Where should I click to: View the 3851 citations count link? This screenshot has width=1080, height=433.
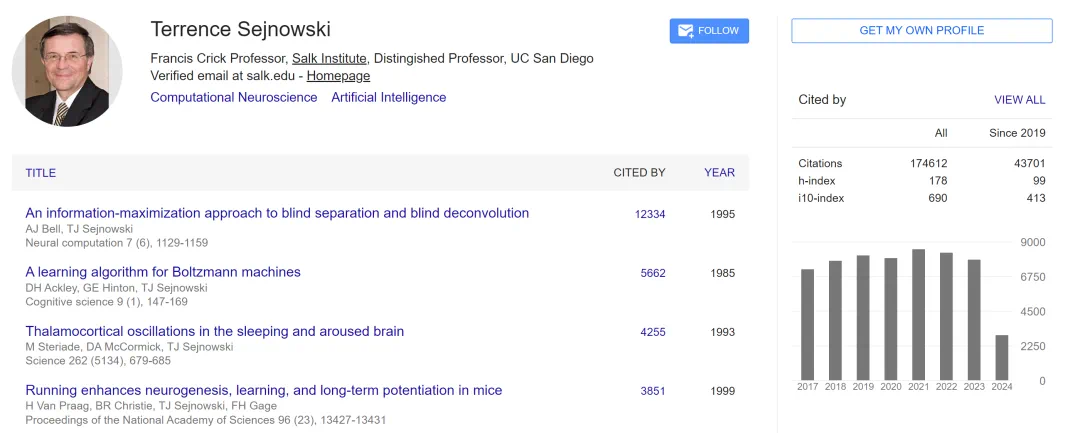click(x=653, y=391)
